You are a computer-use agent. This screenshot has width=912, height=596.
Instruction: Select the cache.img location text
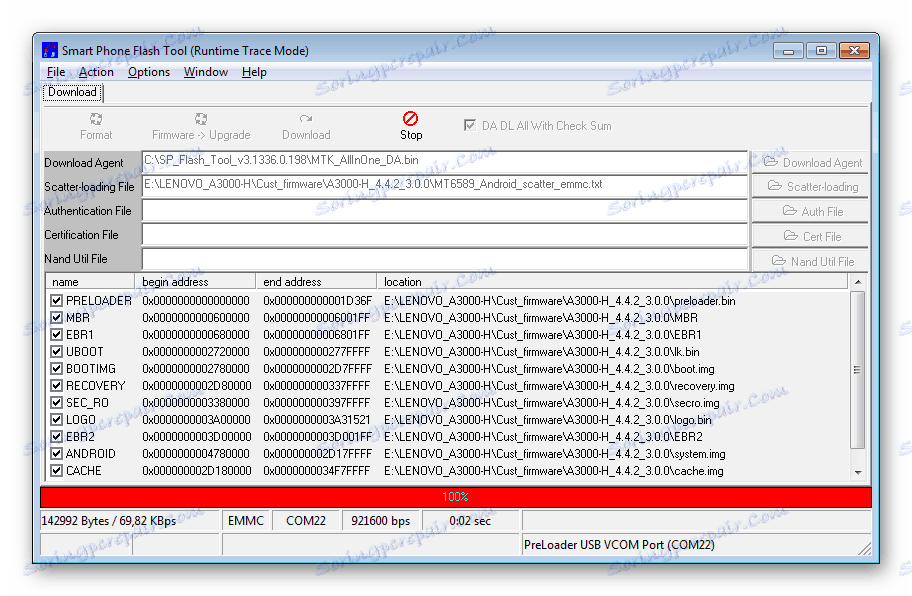(x=554, y=470)
